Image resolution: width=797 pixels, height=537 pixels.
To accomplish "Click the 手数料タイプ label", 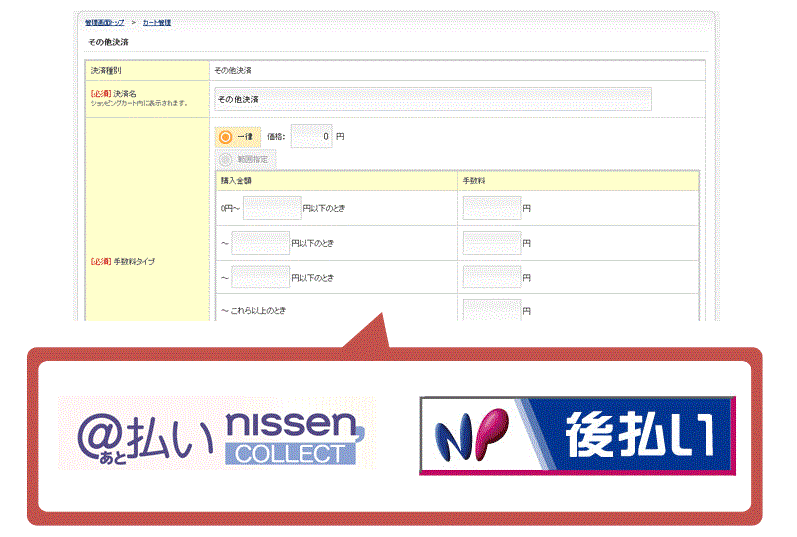I will click(x=134, y=261).
